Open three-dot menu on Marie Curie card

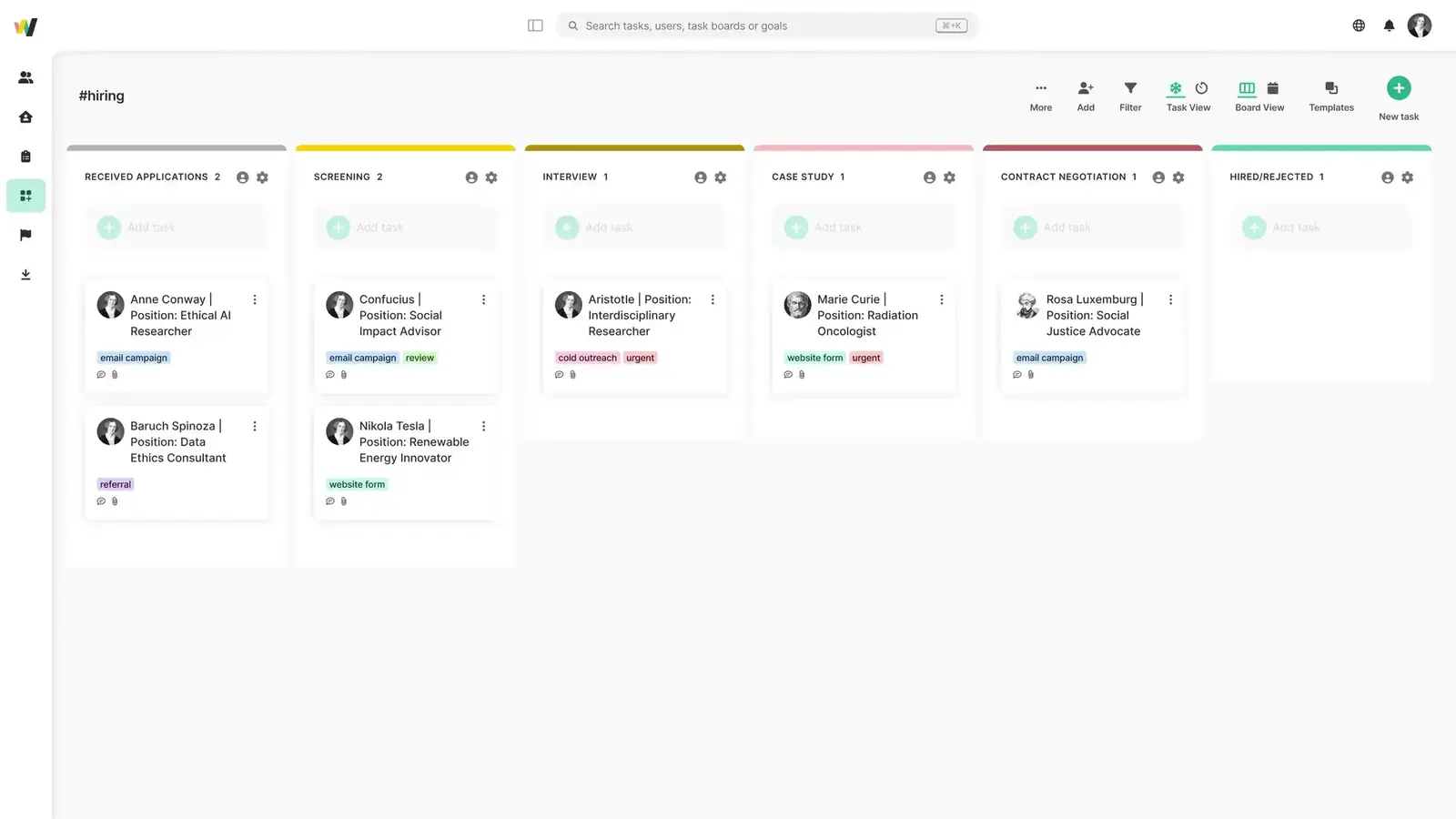tap(942, 299)
